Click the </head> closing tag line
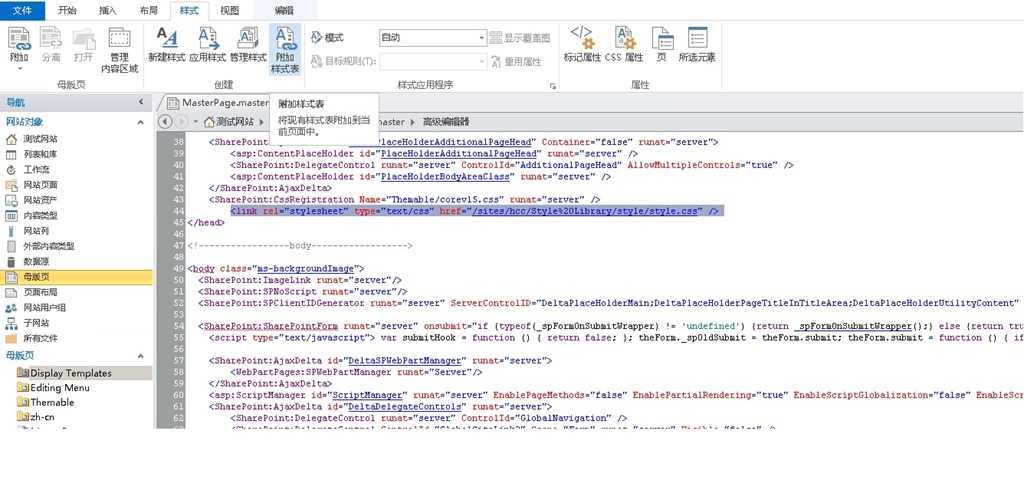1024x503 pixels. pyautogui.click(x=206, y=223)
